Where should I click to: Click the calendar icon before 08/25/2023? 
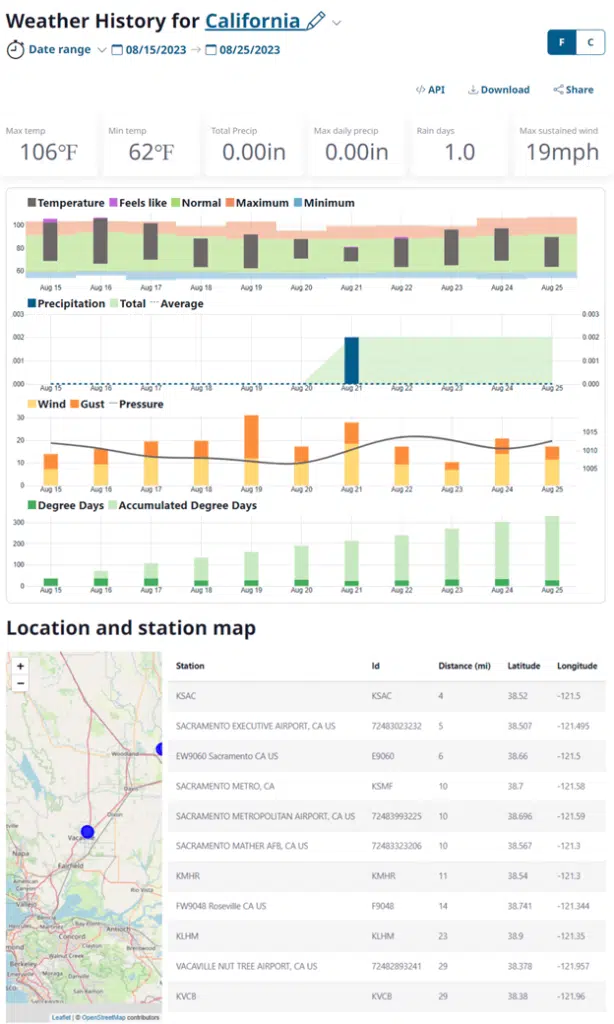tap(211, 50)
